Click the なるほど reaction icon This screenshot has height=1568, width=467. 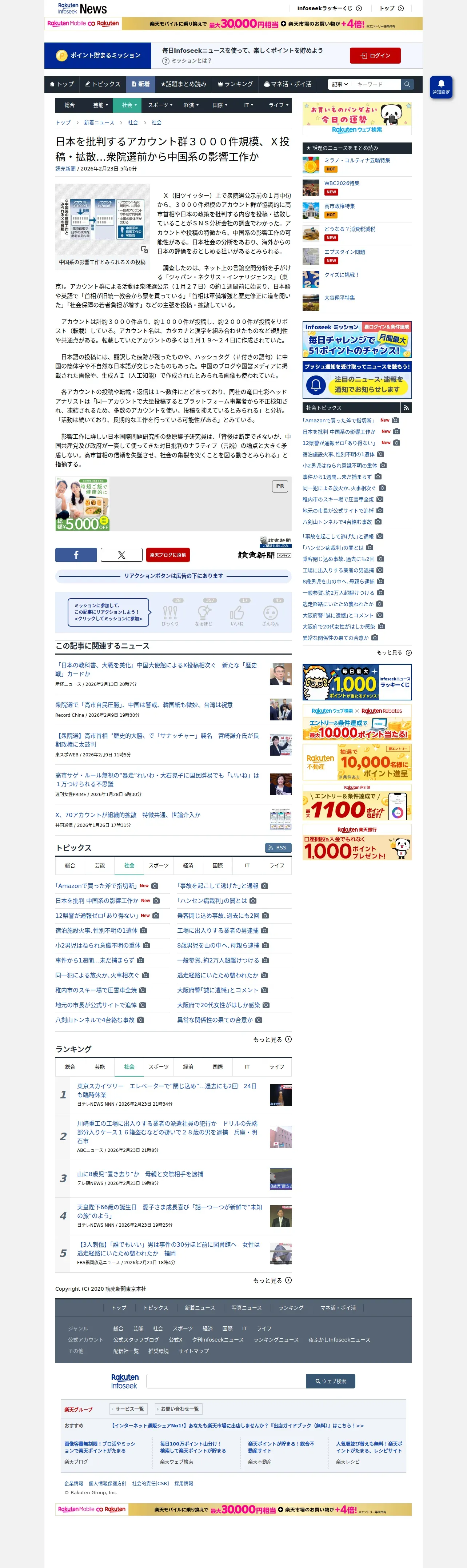(203, 612)
